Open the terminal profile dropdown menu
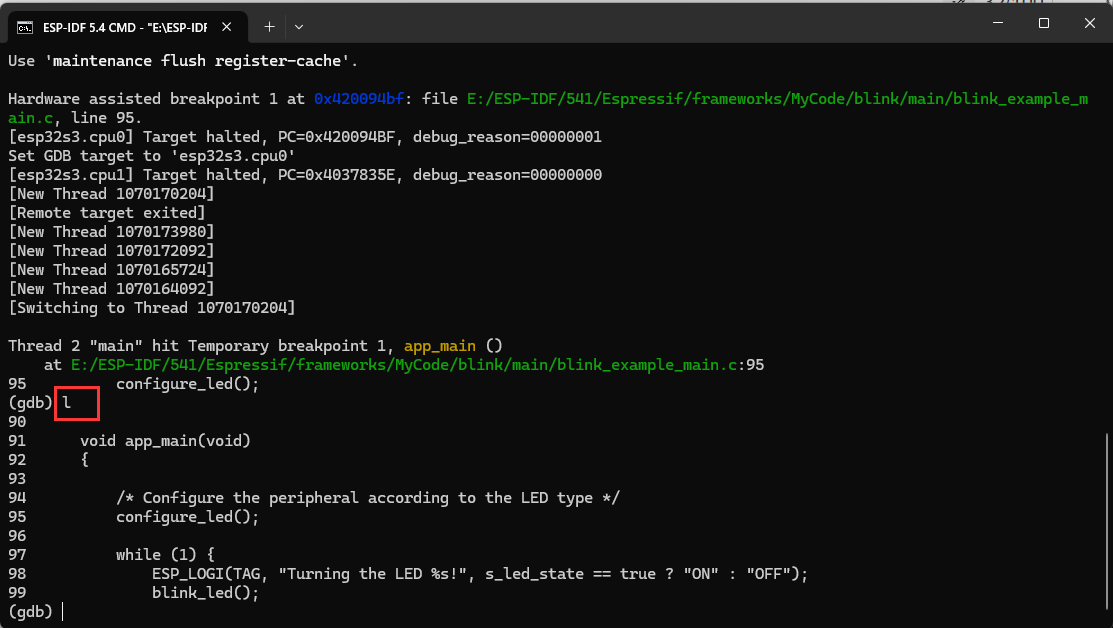 [299, 27]
